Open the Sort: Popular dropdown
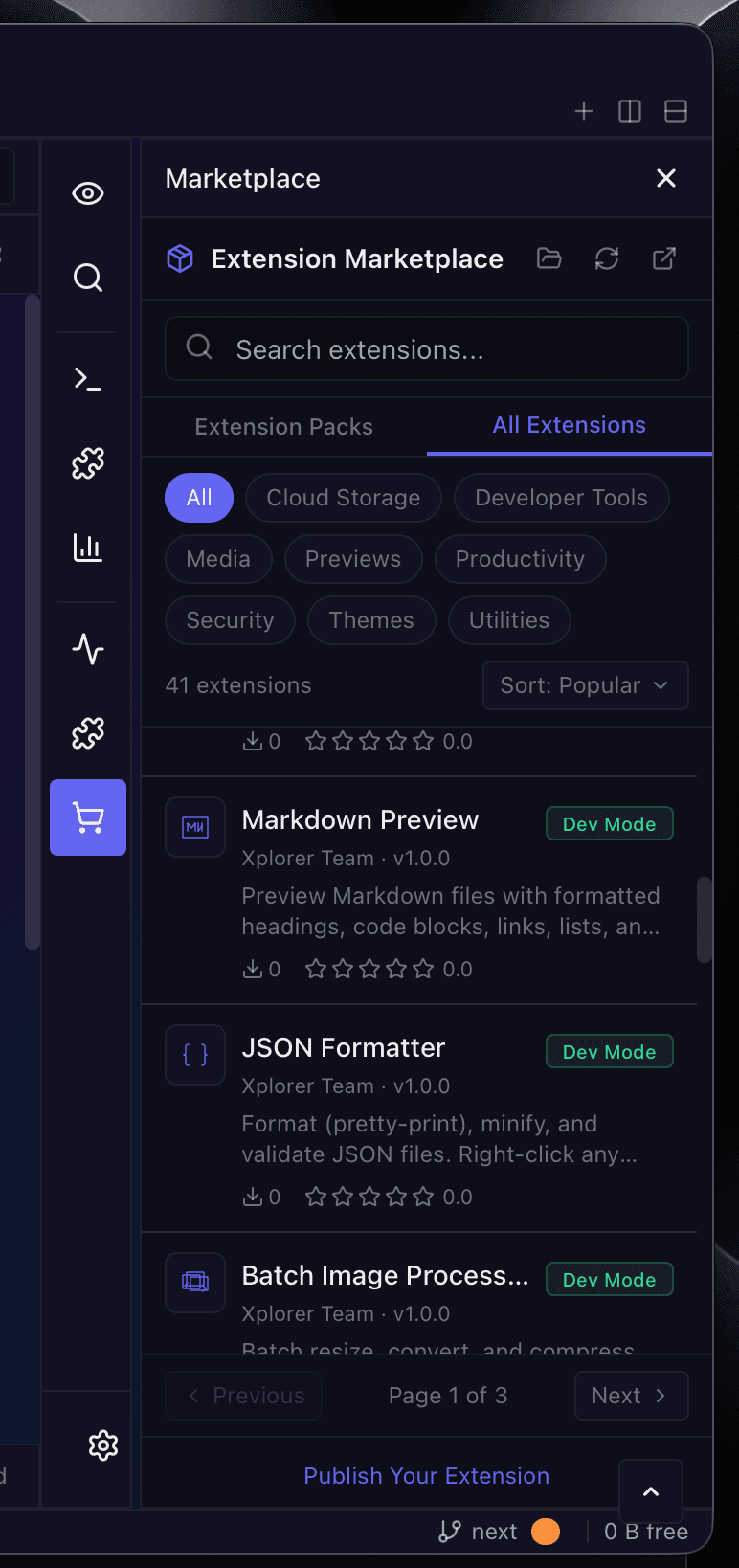This screenshot has height=1568, width=739. click(x=585, y=685)
